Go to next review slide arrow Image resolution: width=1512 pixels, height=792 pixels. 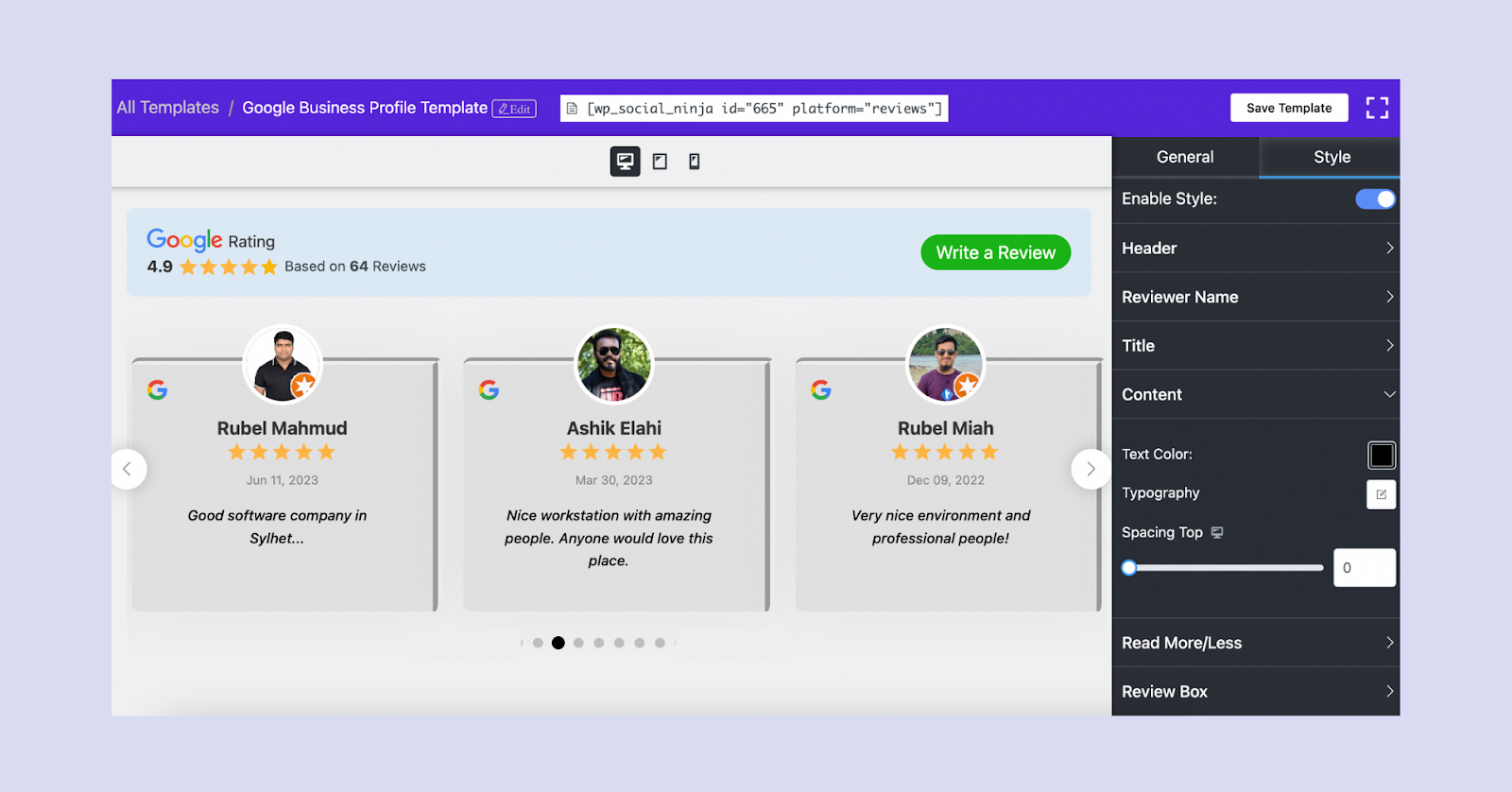tap(1091, 469)
